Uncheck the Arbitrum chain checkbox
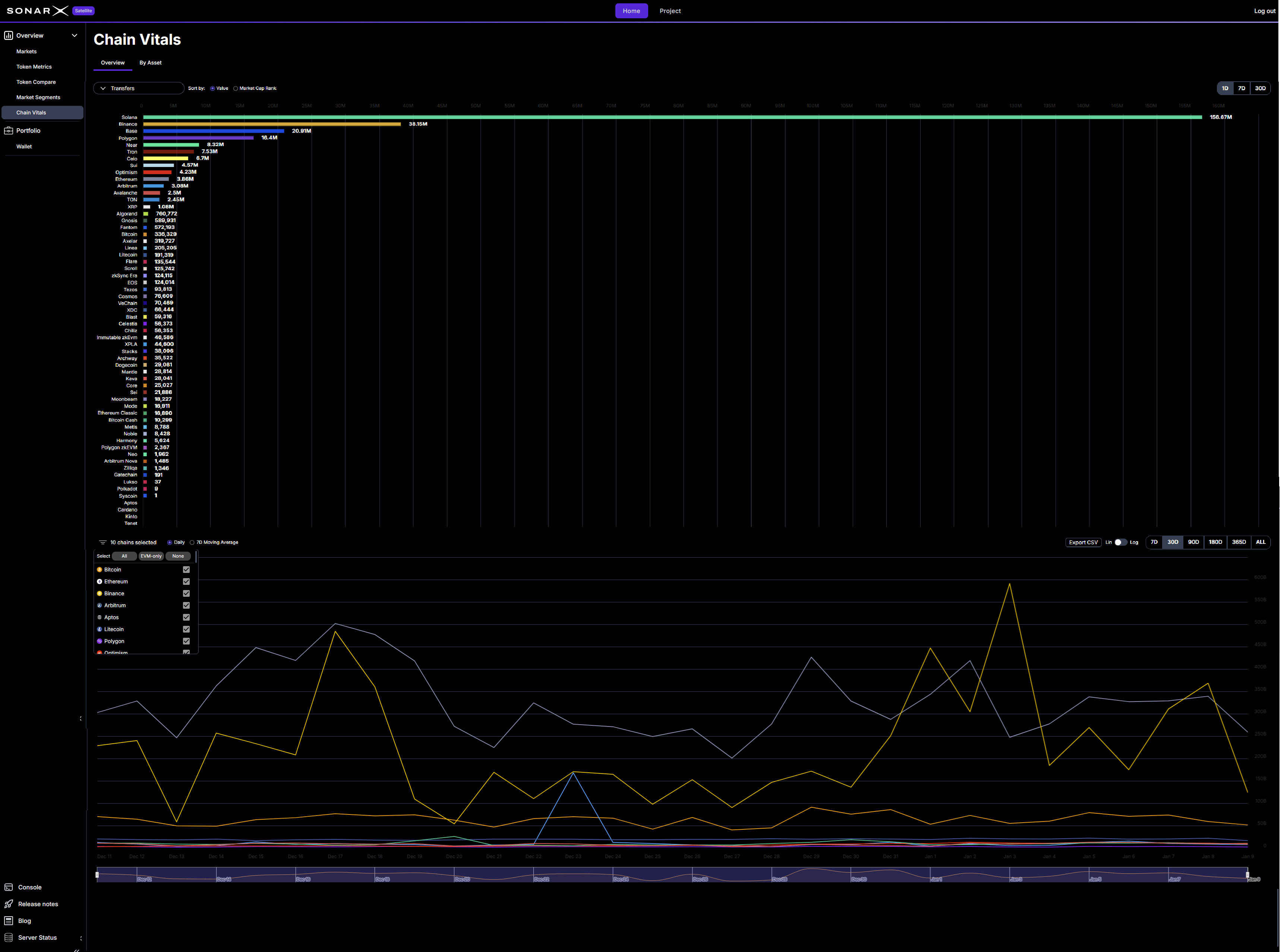Image resolution: width=1281 pixels, height=952 pixels. (186, 606)
